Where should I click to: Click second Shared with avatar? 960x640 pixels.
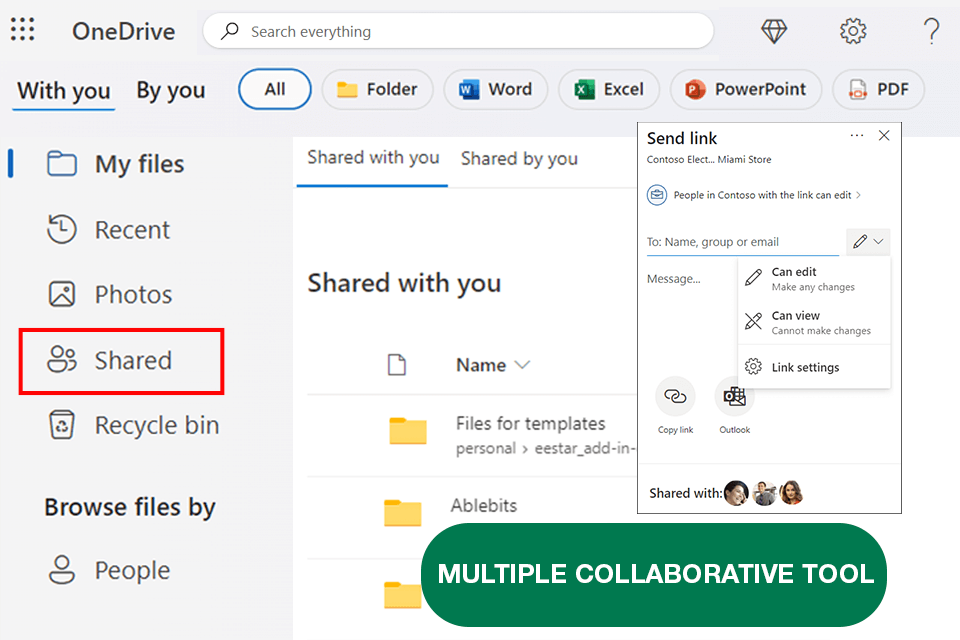pyautogui.click(x=764, y=493)
